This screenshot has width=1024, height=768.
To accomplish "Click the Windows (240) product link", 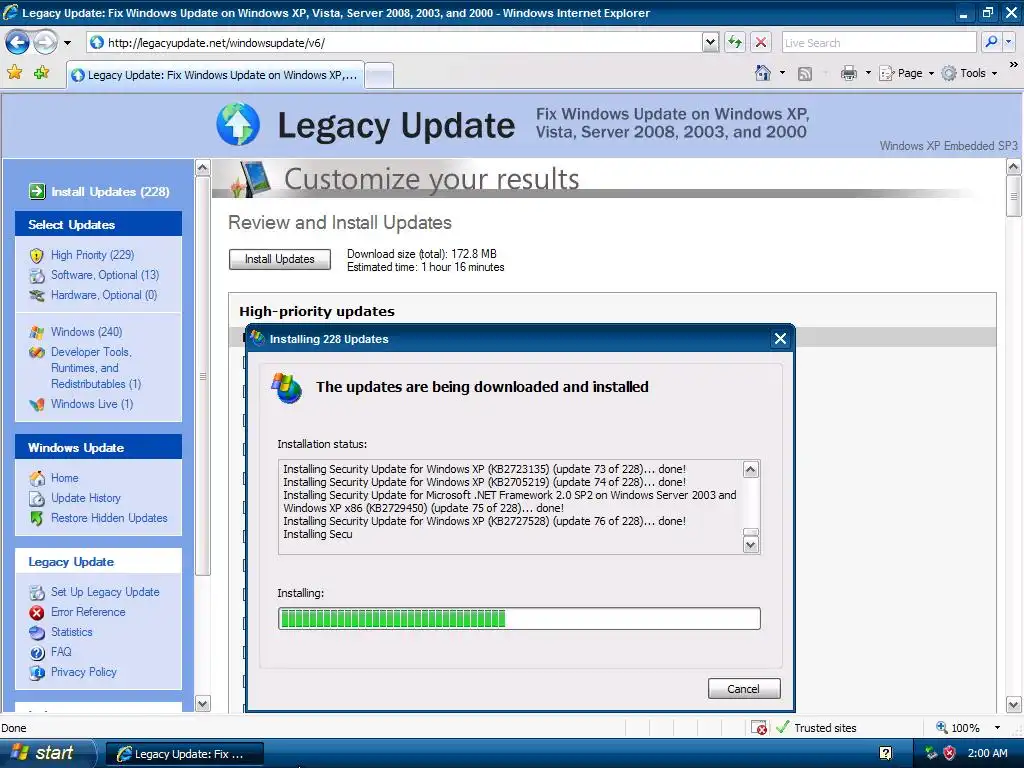I will (87, 332).
